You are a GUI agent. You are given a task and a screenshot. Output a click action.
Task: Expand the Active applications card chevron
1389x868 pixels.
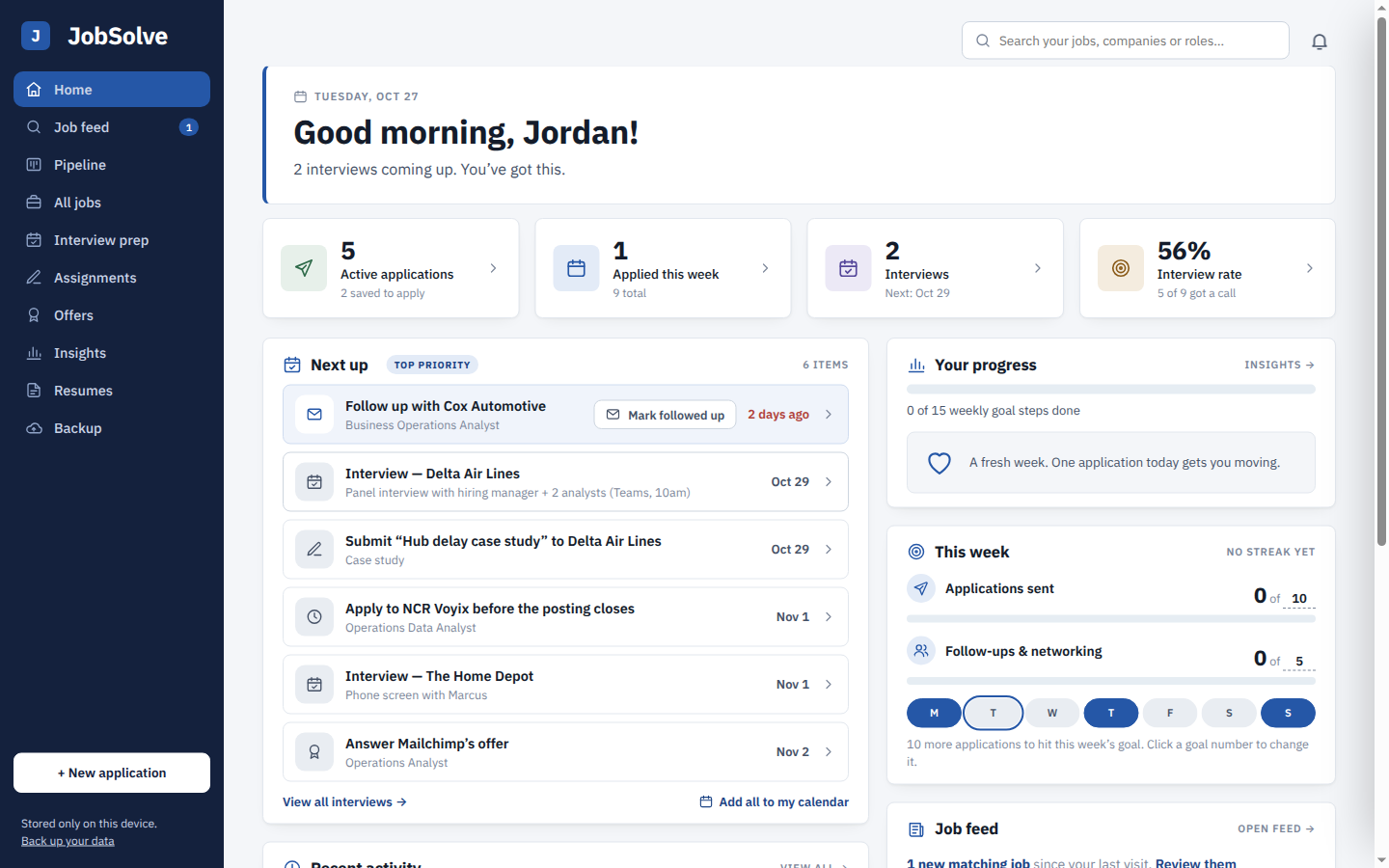pos(493,268)
